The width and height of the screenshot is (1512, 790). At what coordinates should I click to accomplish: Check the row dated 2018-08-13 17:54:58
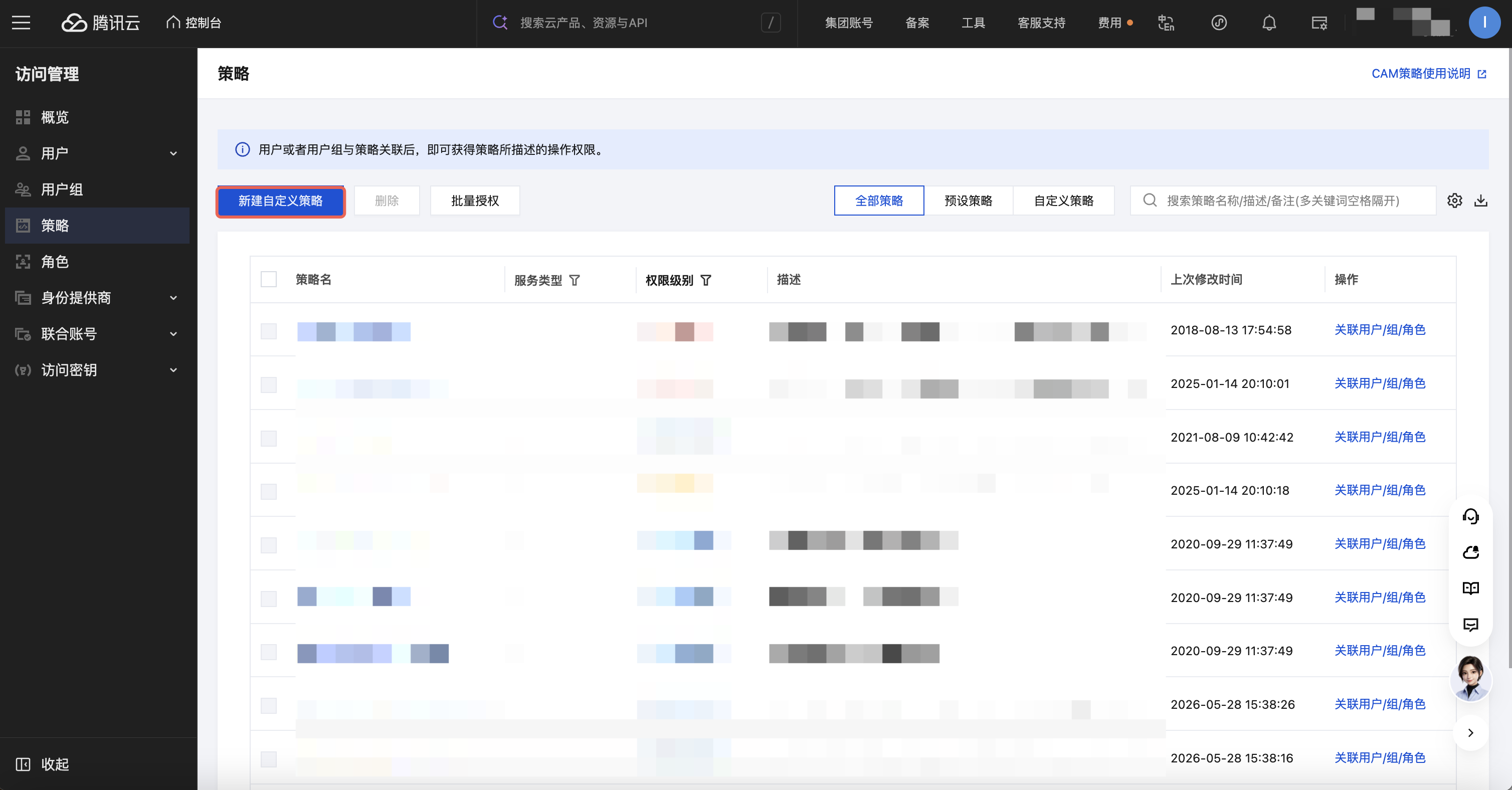pos(268,331)
